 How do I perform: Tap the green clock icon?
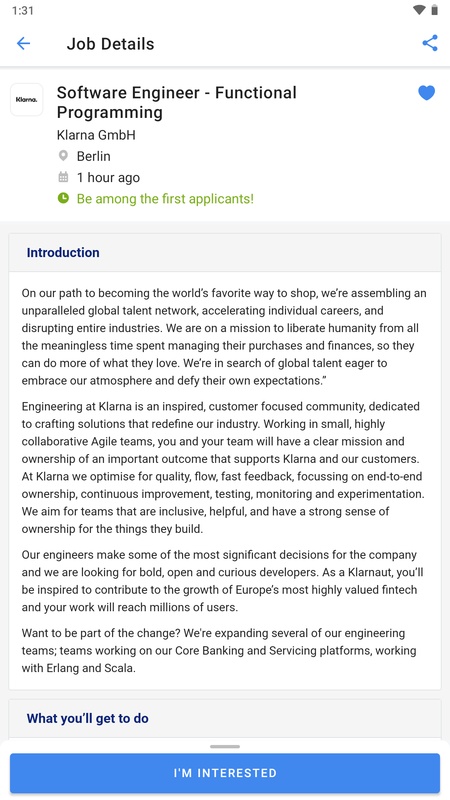[63, 198]
